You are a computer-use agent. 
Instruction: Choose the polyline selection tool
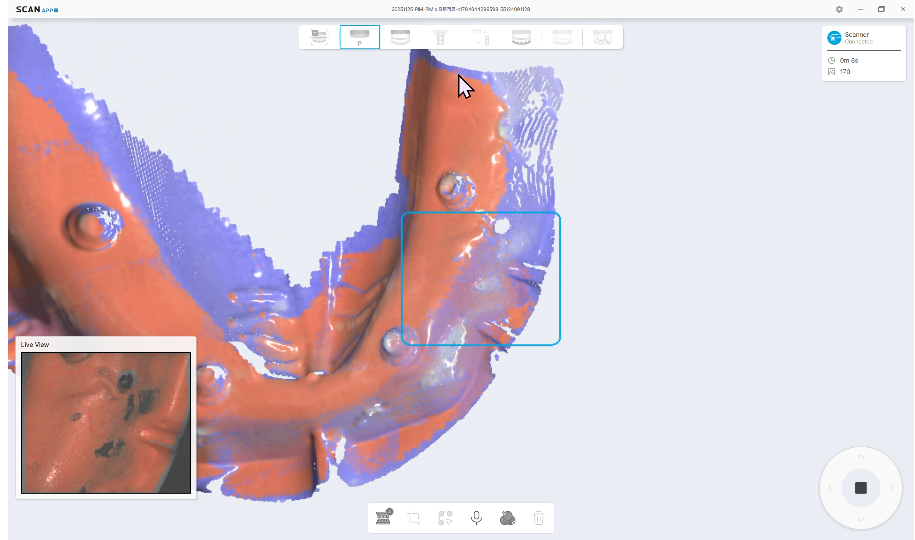(x=445, y=518)
